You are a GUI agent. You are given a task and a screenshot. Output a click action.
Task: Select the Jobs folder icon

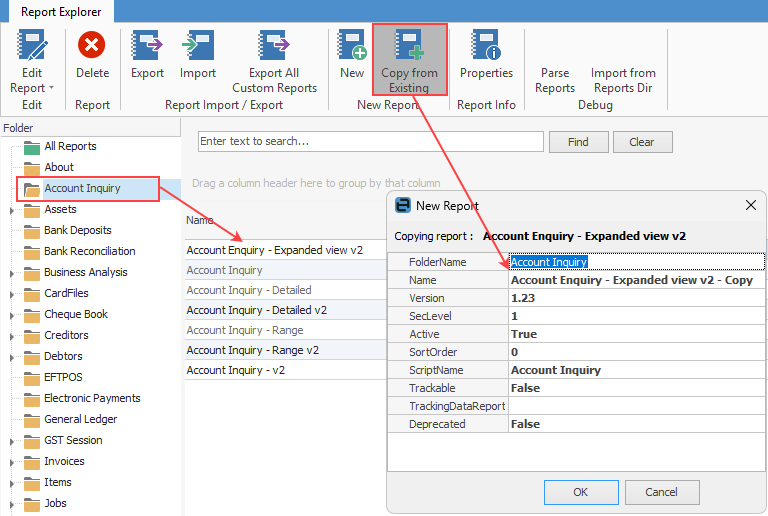32,504
